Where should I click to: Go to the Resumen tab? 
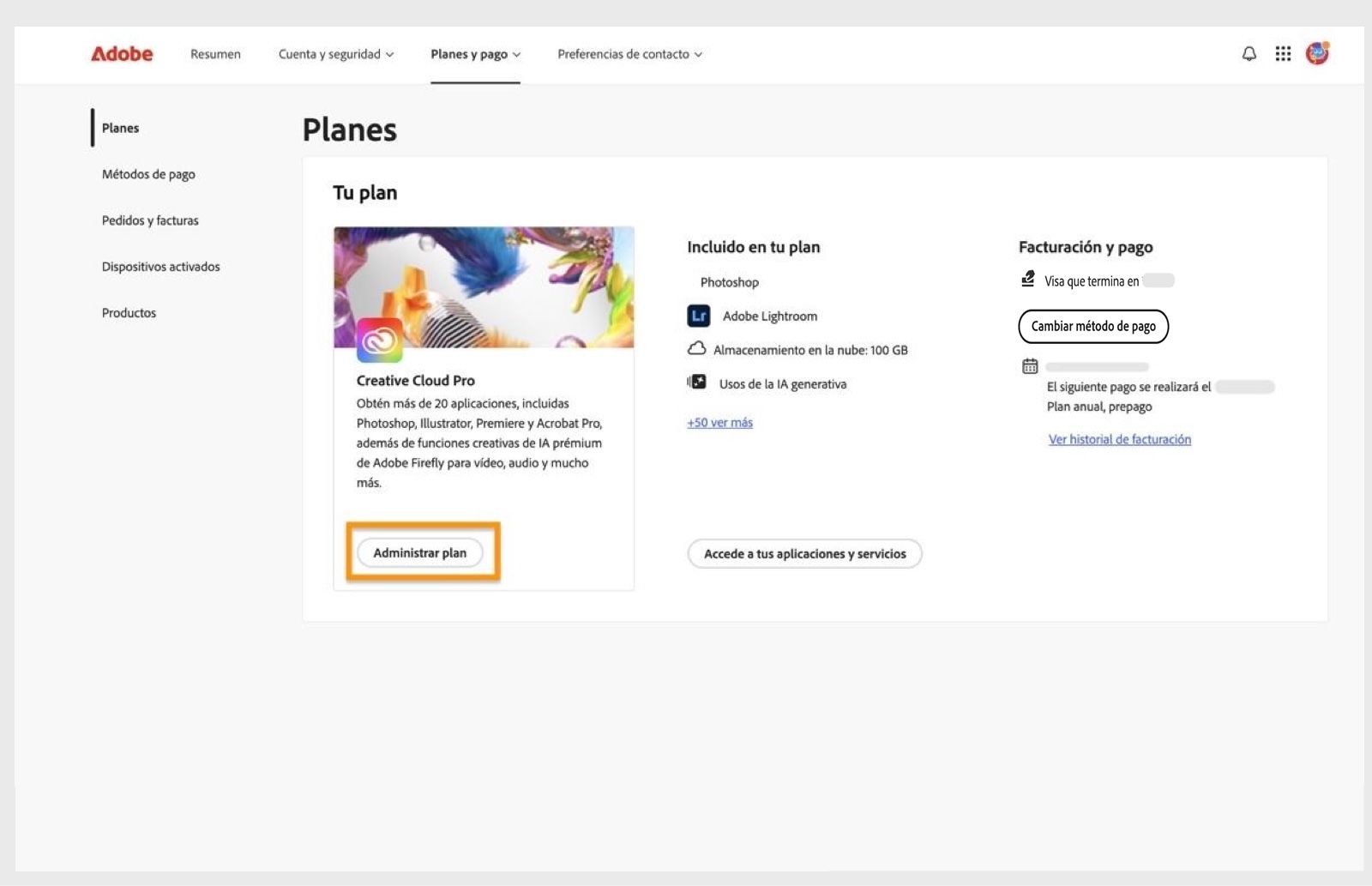(x=215, y=54)
